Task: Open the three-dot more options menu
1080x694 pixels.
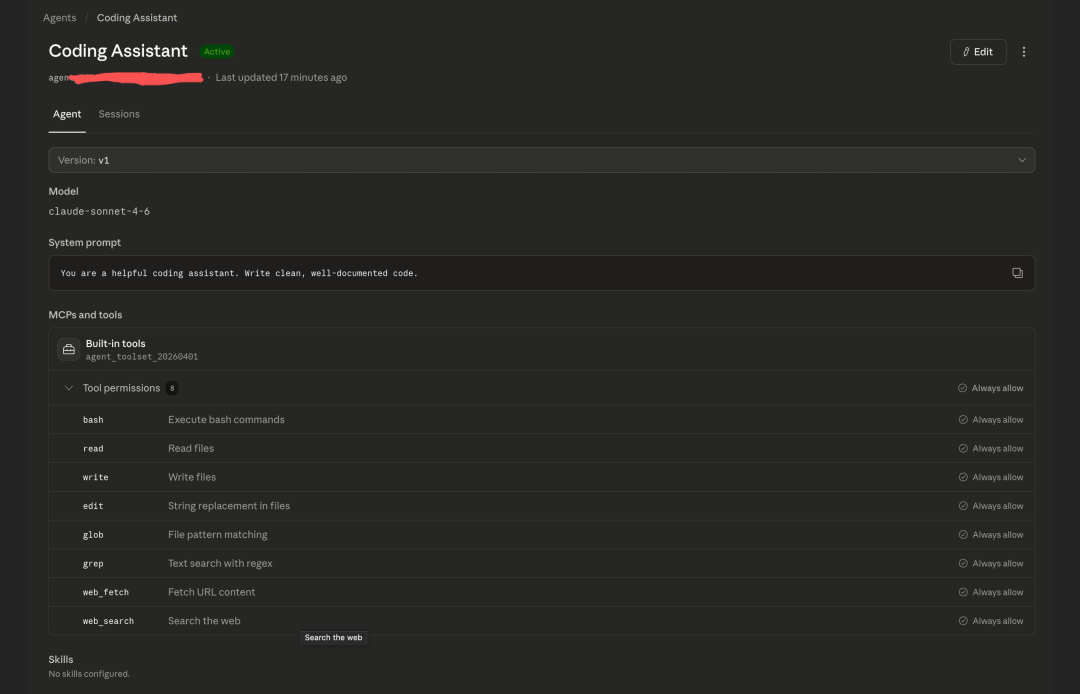Action: point(1023,52)
